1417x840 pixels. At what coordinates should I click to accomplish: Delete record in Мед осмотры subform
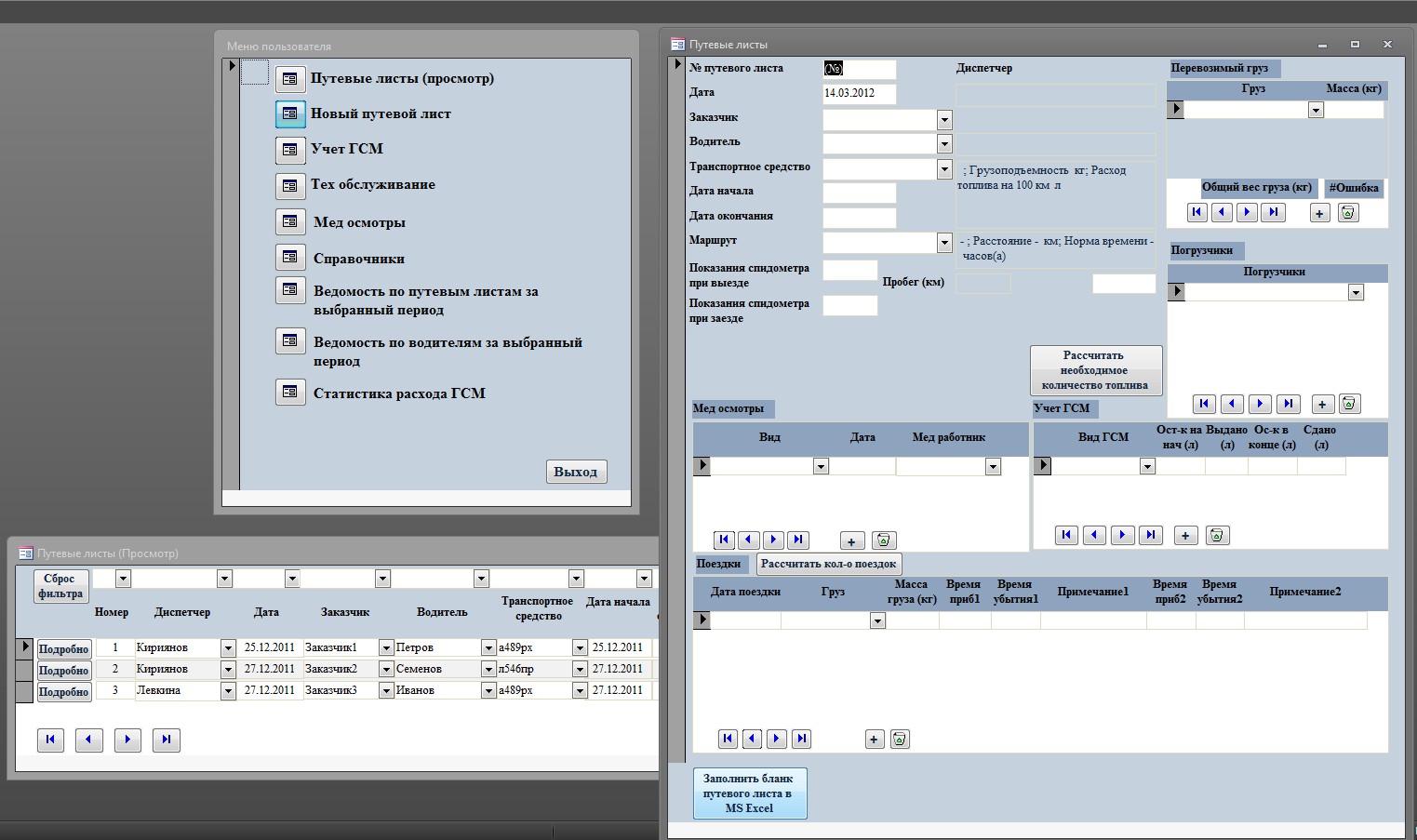(x=884, y=540)
